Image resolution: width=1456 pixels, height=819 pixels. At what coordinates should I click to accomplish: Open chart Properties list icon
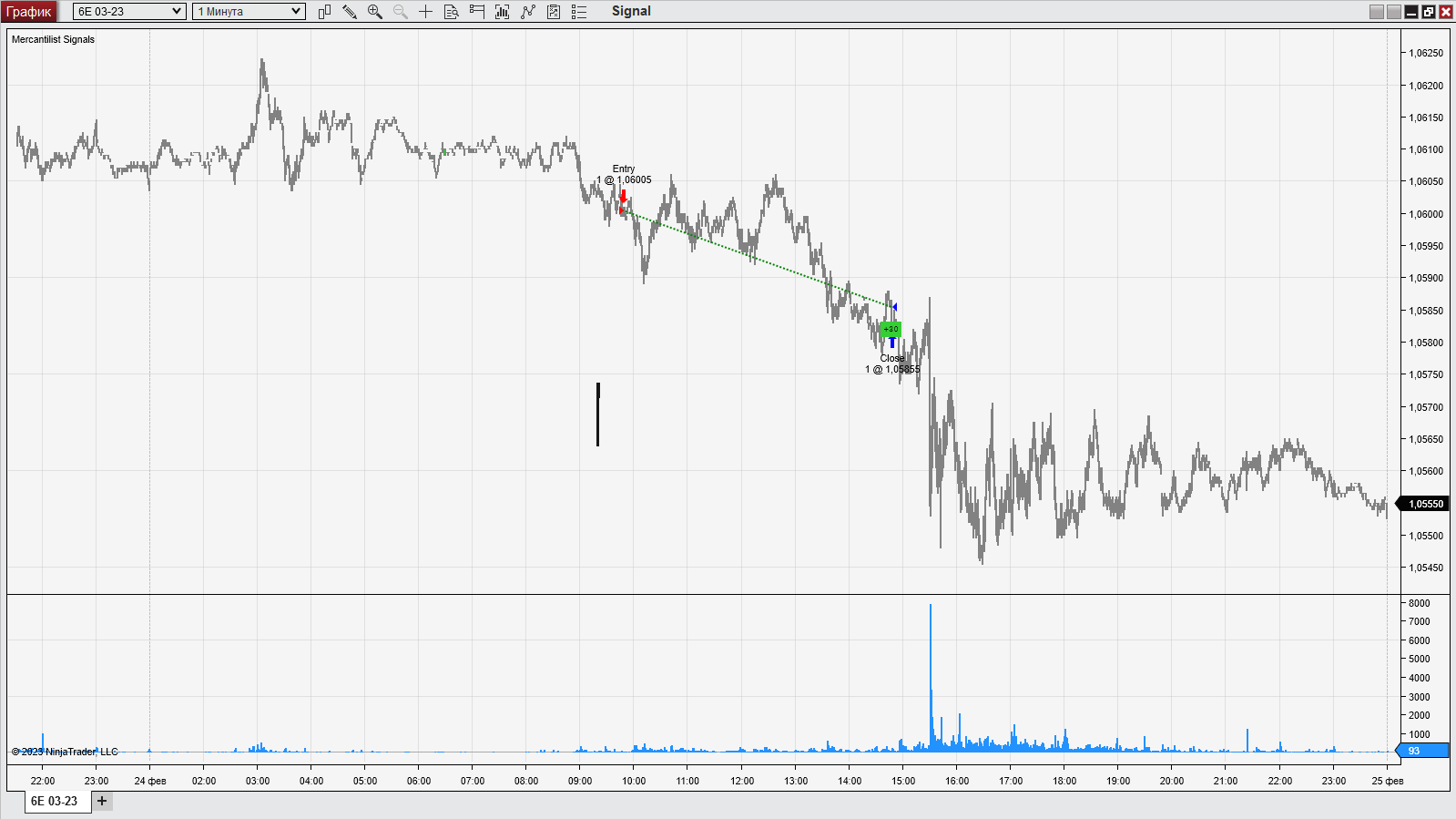[579, 12]
